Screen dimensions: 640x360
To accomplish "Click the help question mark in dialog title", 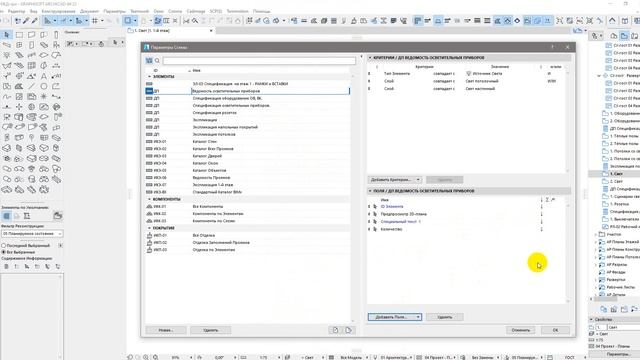I will click(552, 47).
